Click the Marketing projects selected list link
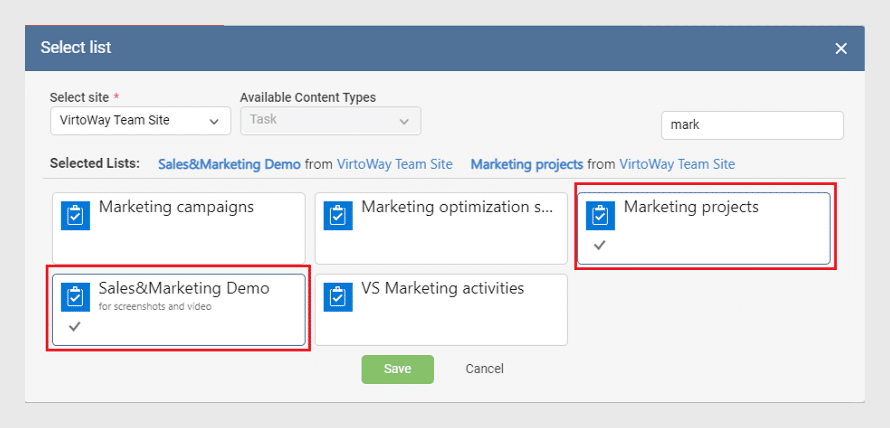The image size is (890, 428). [527, 165]
